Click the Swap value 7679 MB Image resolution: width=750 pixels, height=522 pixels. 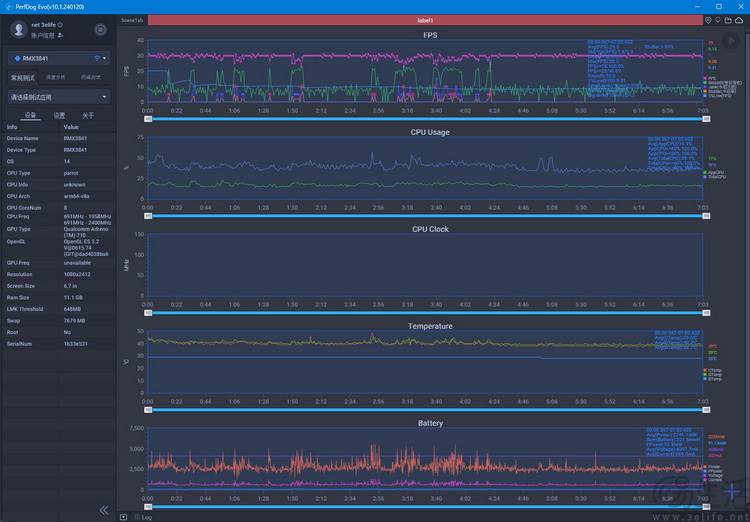click(74, 321)
